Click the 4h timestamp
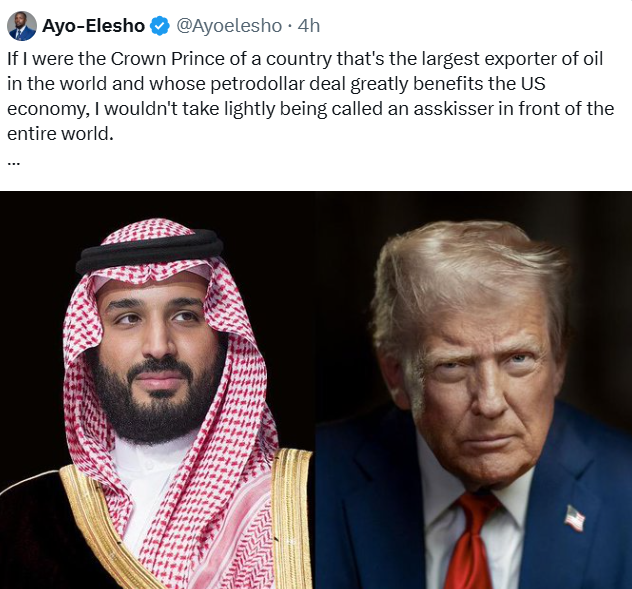This screenshot has width=632, height=589. point(309,25)
